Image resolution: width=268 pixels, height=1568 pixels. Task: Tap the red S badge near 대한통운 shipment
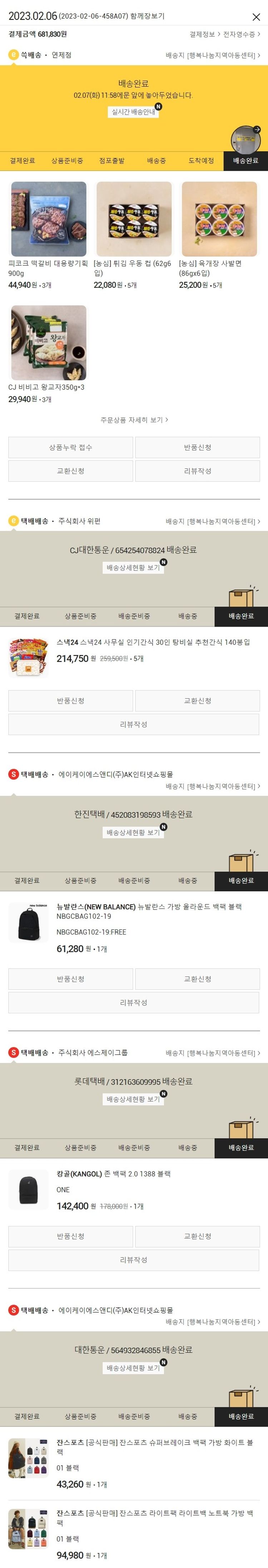[x=14, y=1310]
